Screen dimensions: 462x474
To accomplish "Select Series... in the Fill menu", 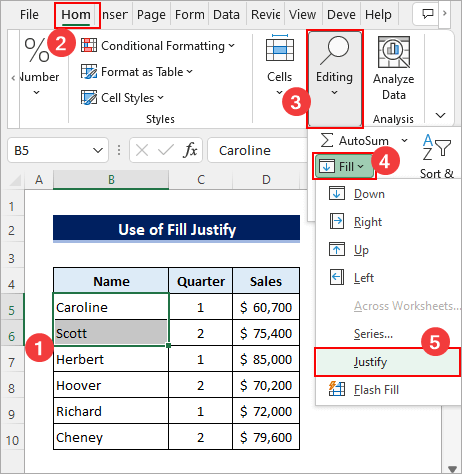I will (x=373, y=334).
